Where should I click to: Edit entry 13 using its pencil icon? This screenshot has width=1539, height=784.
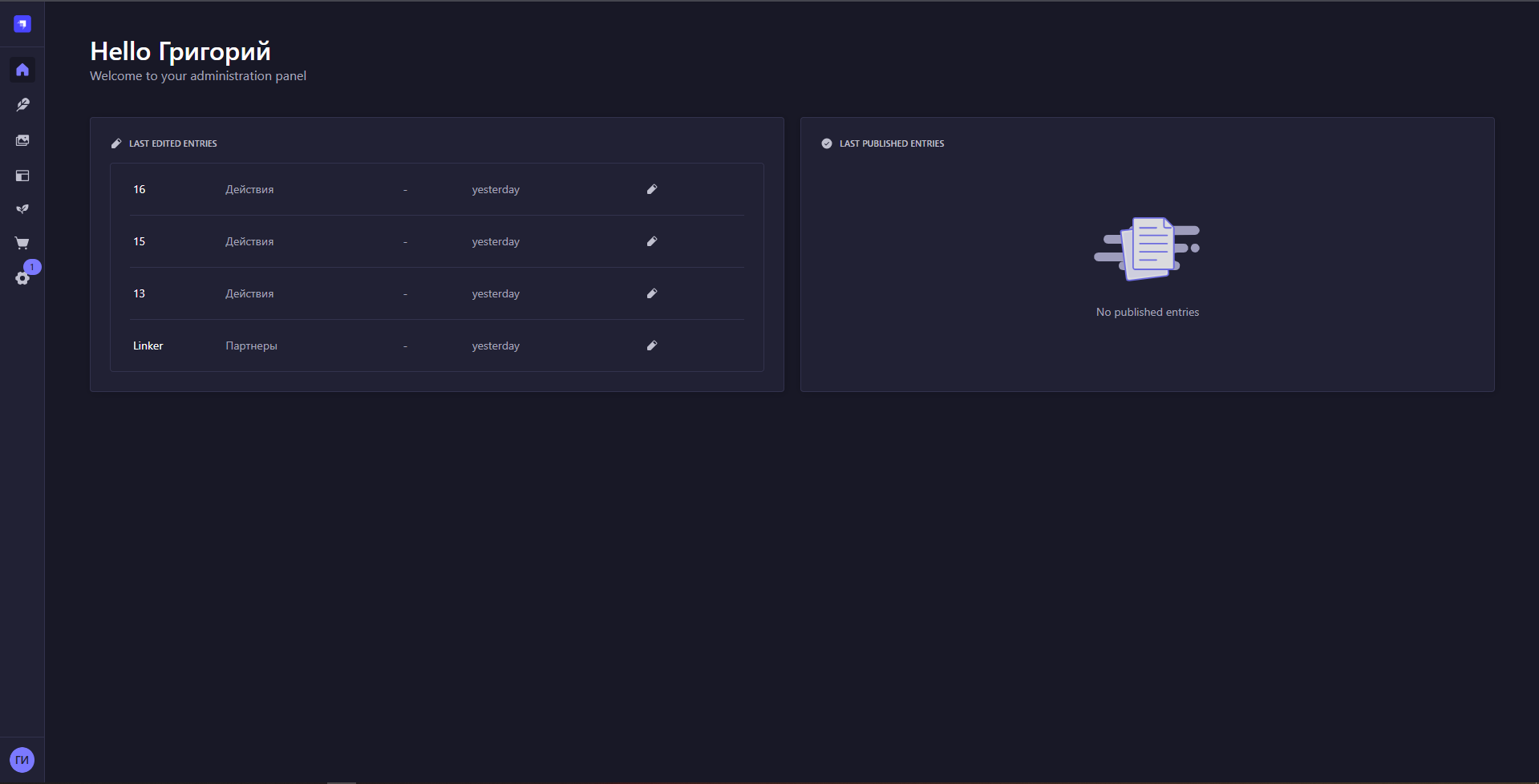tap(652, 293)
